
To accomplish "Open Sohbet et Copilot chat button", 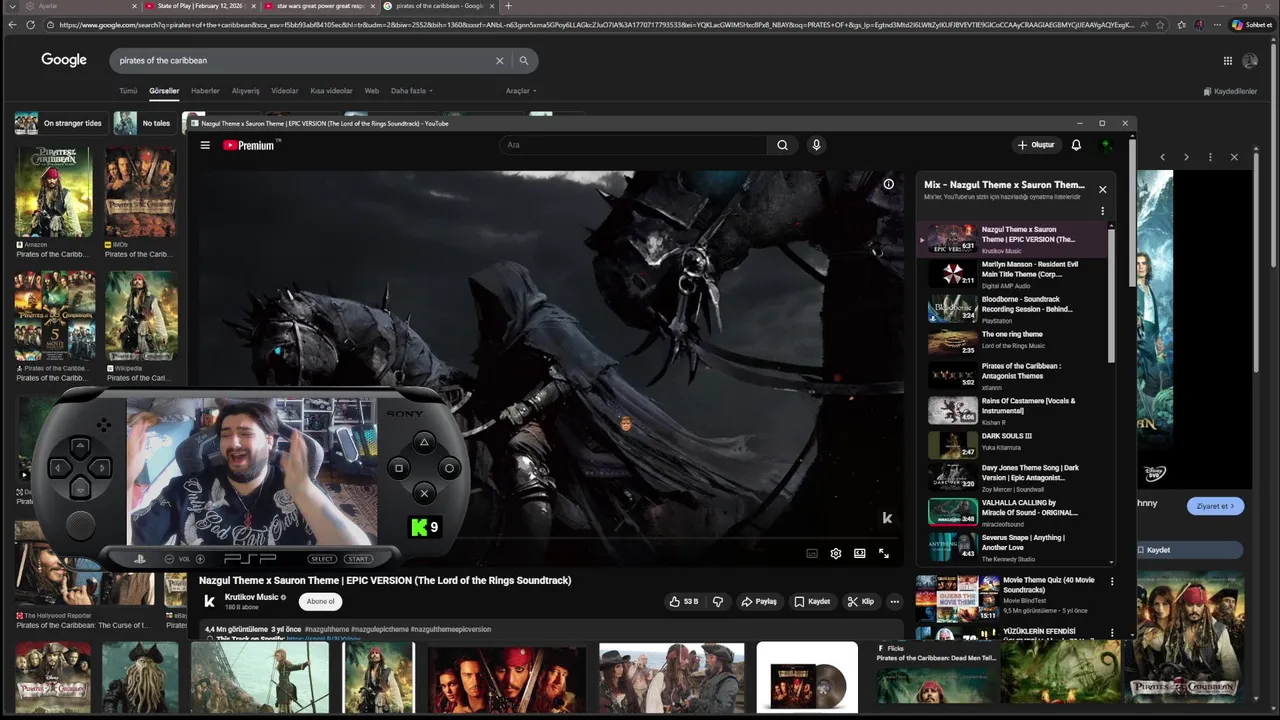I will (1251, 25).
